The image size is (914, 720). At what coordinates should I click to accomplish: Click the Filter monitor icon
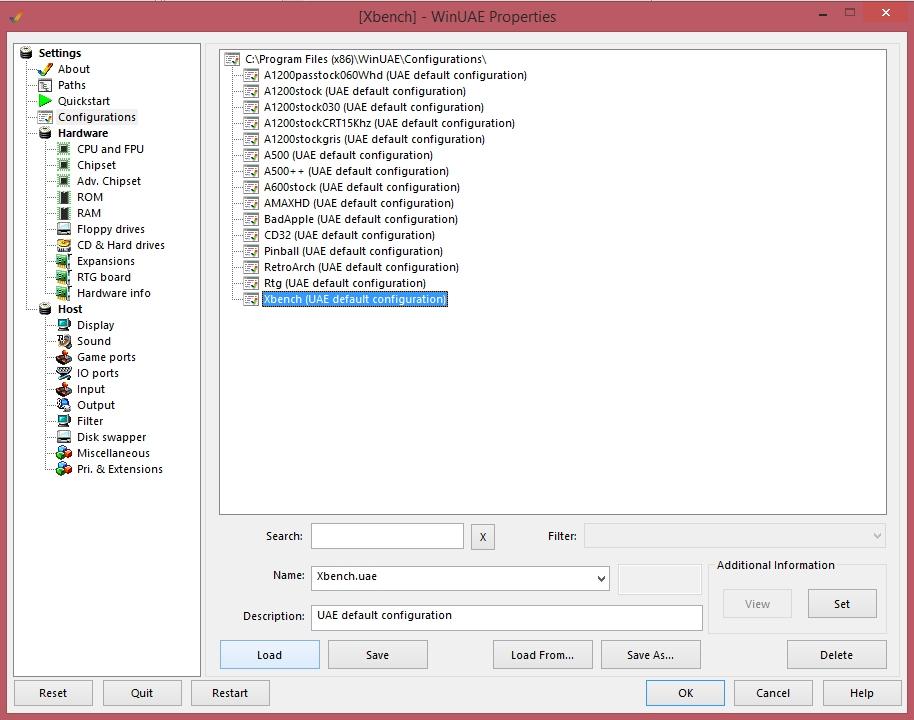[64, 421]
